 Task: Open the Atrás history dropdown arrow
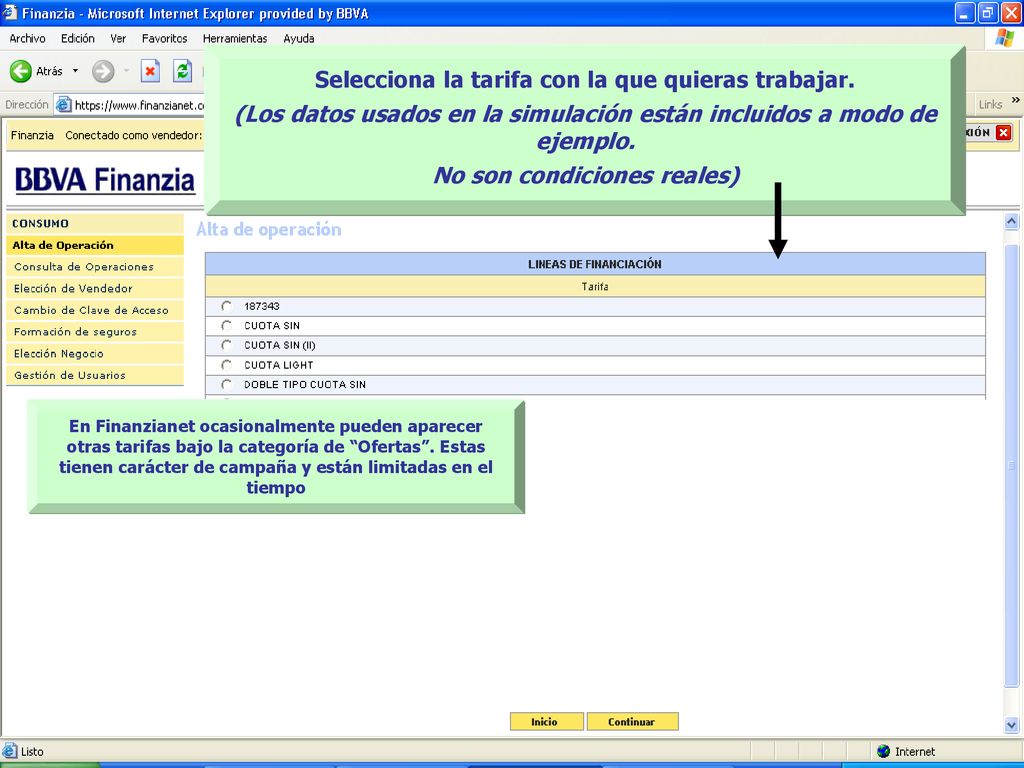75,71
